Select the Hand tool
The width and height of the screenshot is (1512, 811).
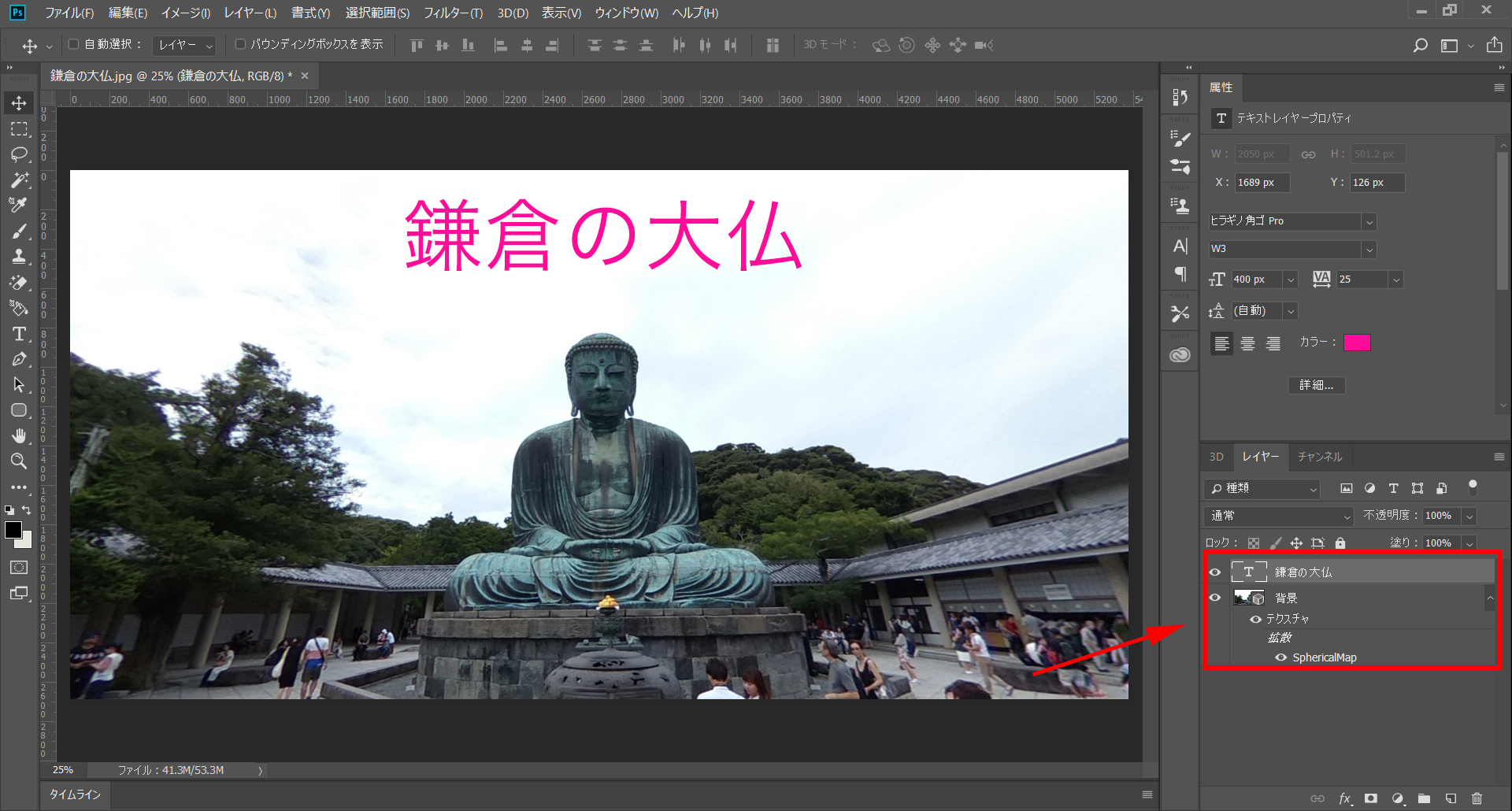[19, 435]
